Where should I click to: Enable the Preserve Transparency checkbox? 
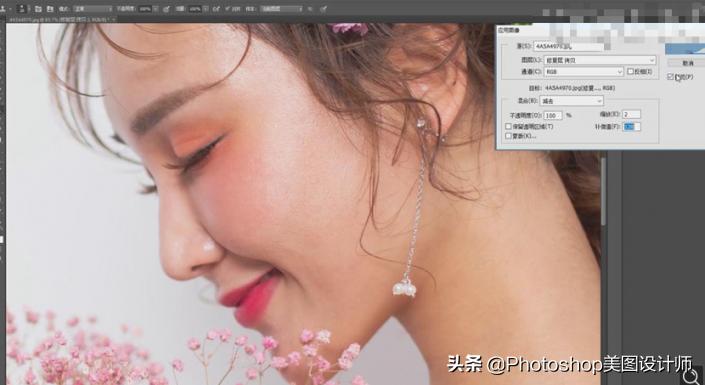[x=509, y=126]
